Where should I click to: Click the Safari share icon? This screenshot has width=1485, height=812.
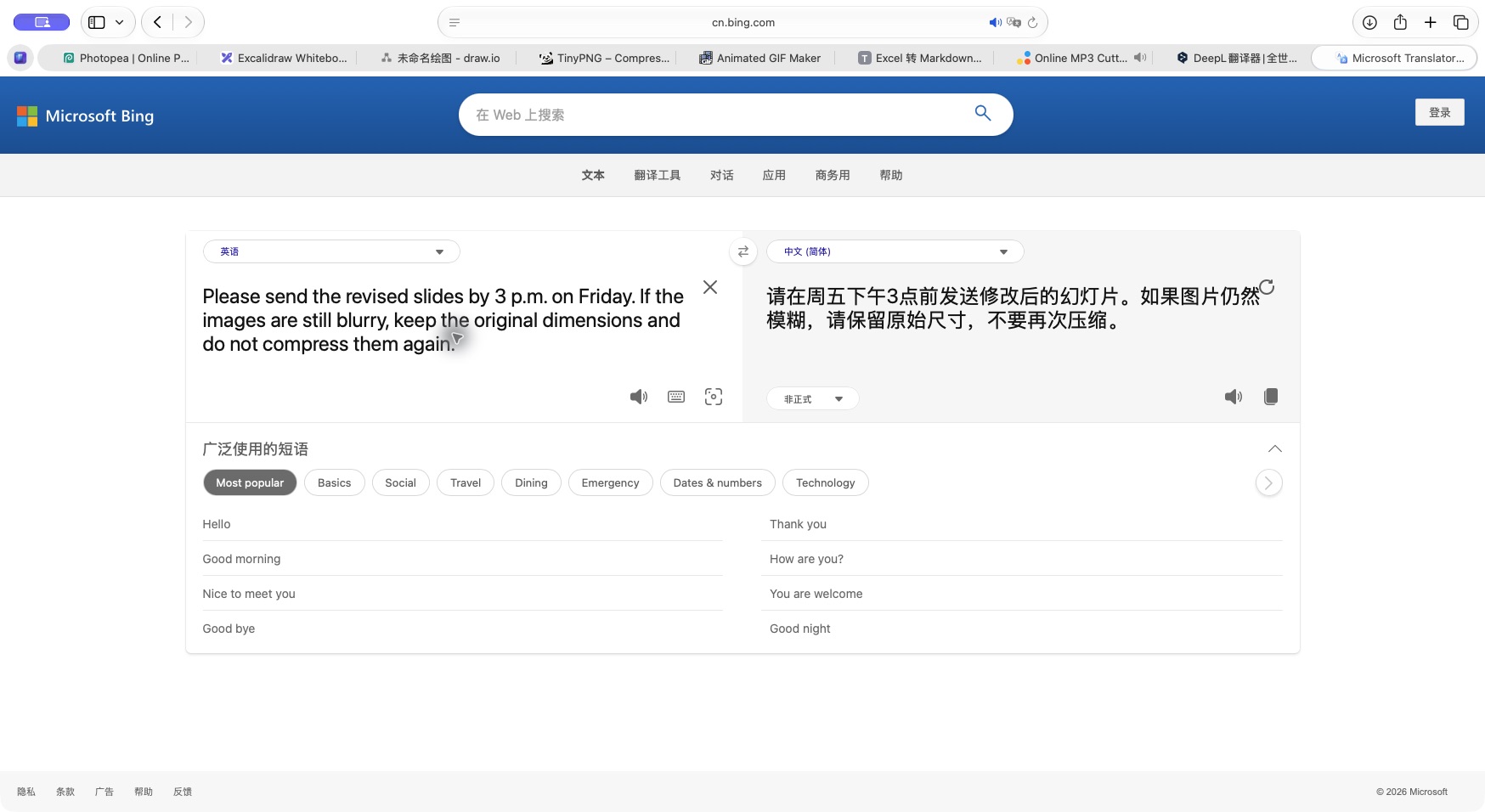coord(1400,23)
